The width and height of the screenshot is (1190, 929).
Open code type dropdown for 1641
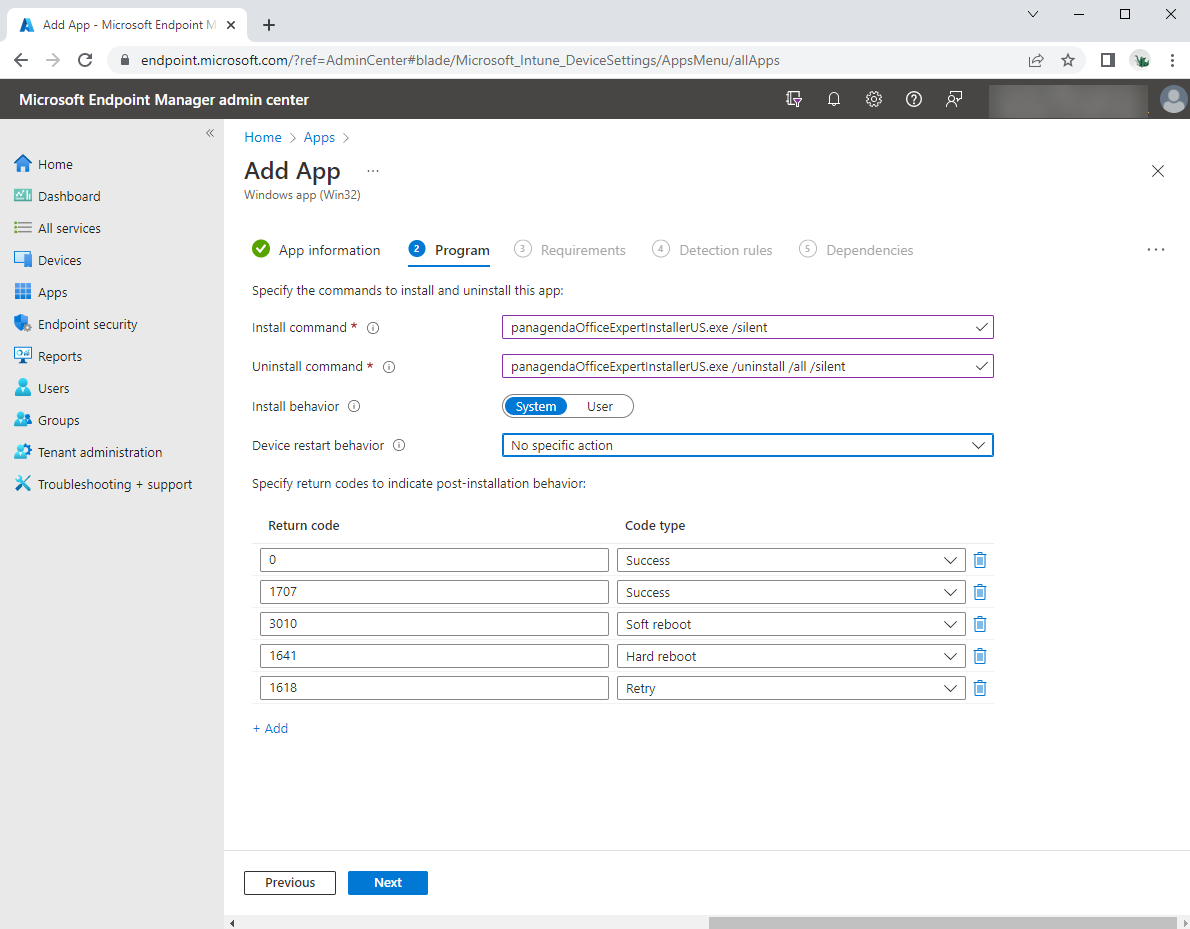[x=790, y=656]
